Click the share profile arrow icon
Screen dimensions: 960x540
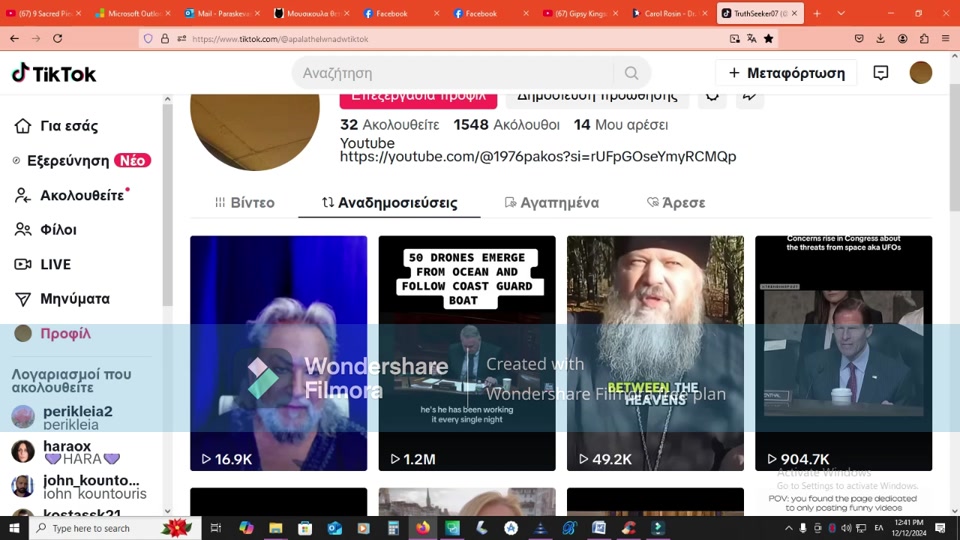pos(749,95)
